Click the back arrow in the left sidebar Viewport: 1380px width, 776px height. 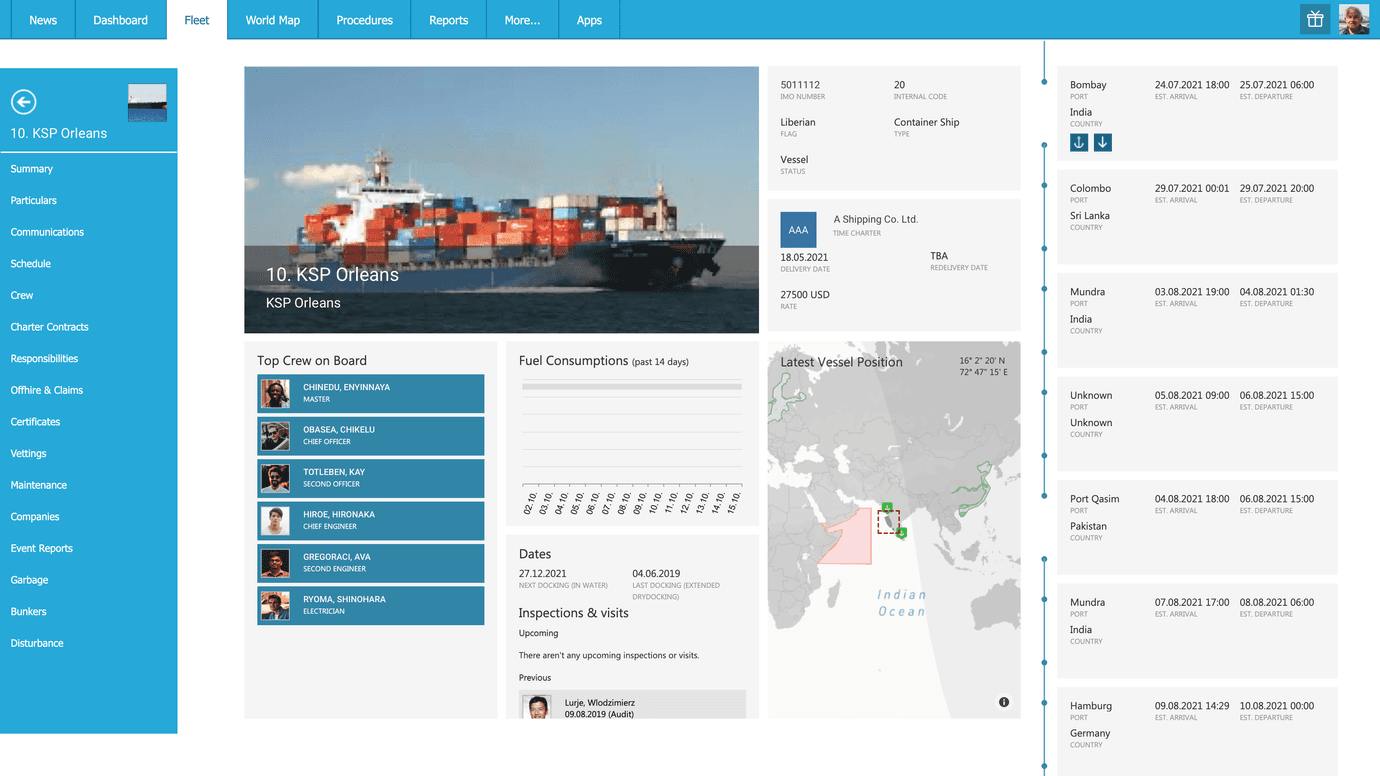[23, 101]
